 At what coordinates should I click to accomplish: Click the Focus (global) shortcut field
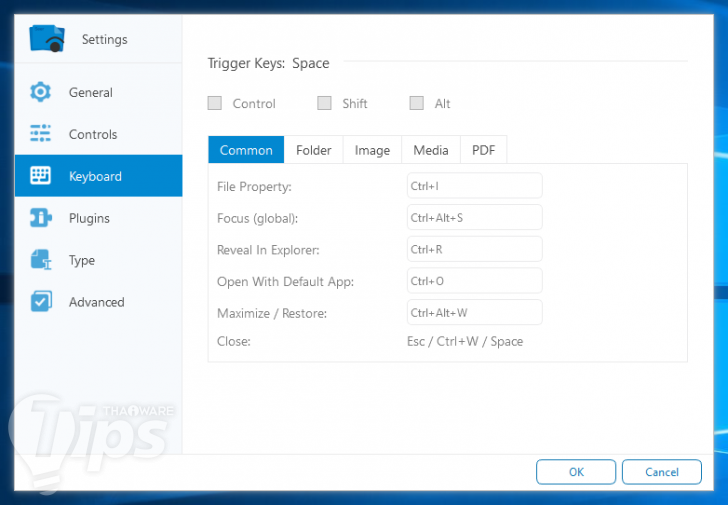pos(474,218)
